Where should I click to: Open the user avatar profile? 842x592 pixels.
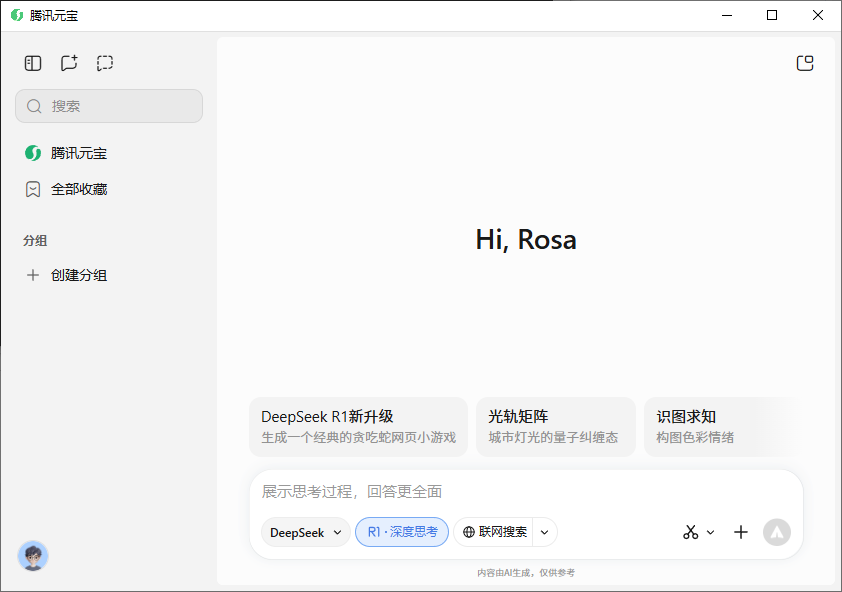[33, 556]
